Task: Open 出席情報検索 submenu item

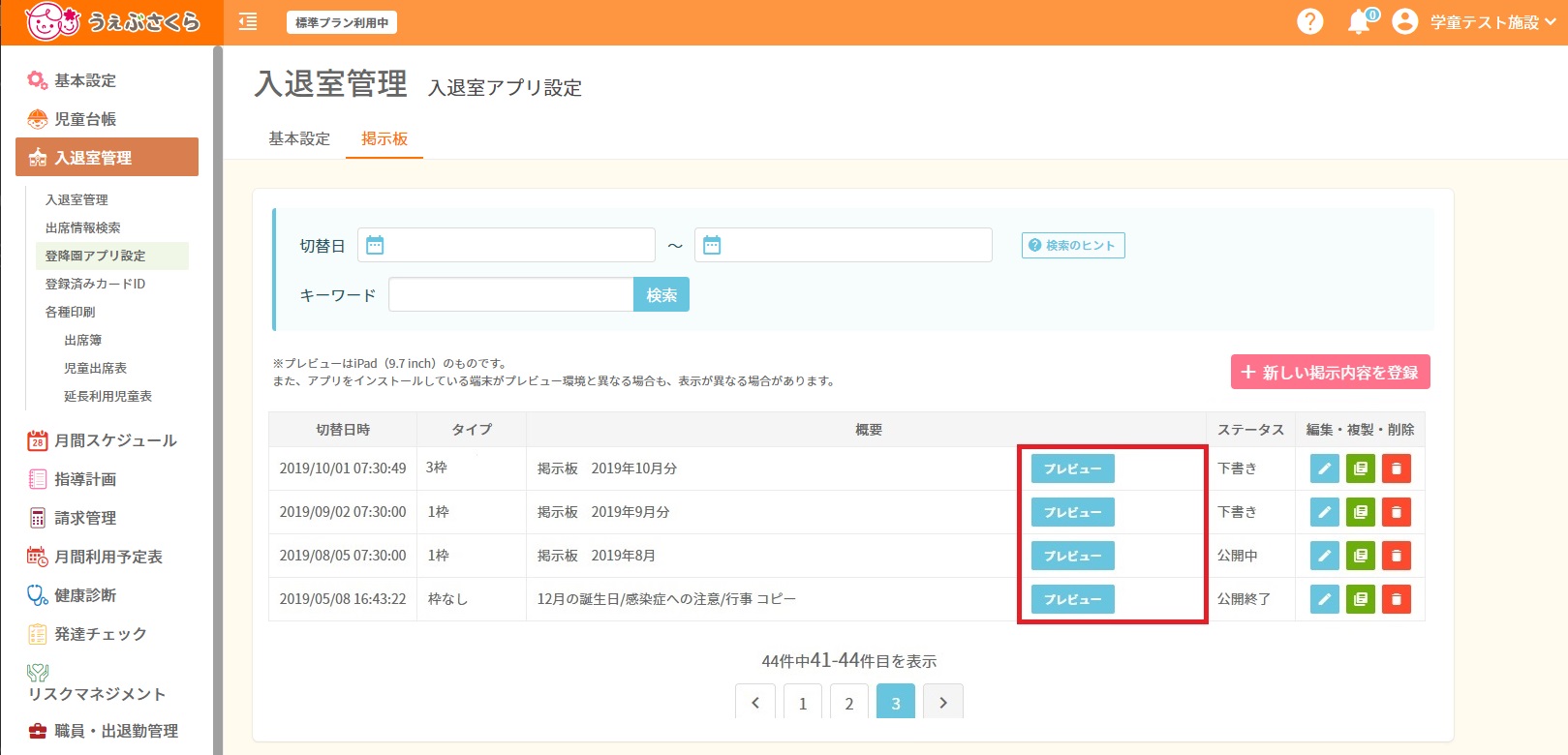Action: [82, 227]
